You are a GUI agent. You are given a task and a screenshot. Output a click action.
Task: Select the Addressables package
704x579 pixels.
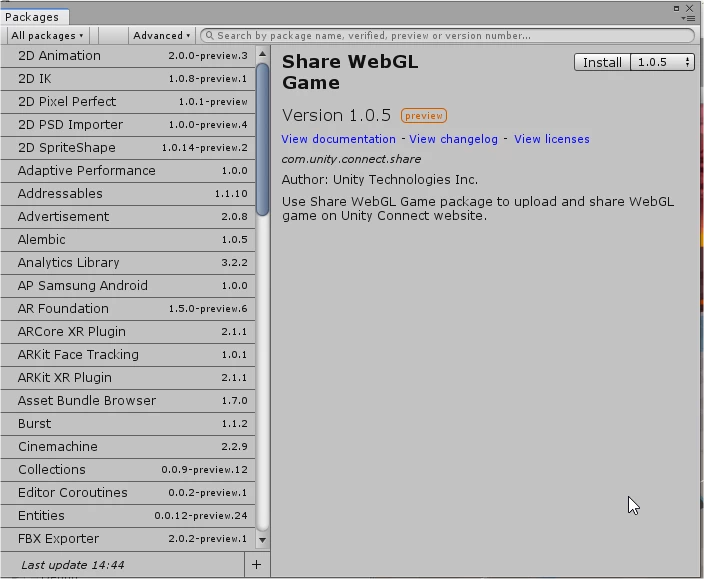[128, 194]
